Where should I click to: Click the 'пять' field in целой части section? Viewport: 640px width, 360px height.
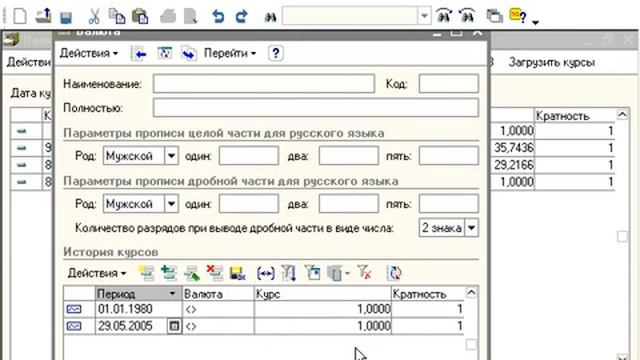click(x=449, y=156)
